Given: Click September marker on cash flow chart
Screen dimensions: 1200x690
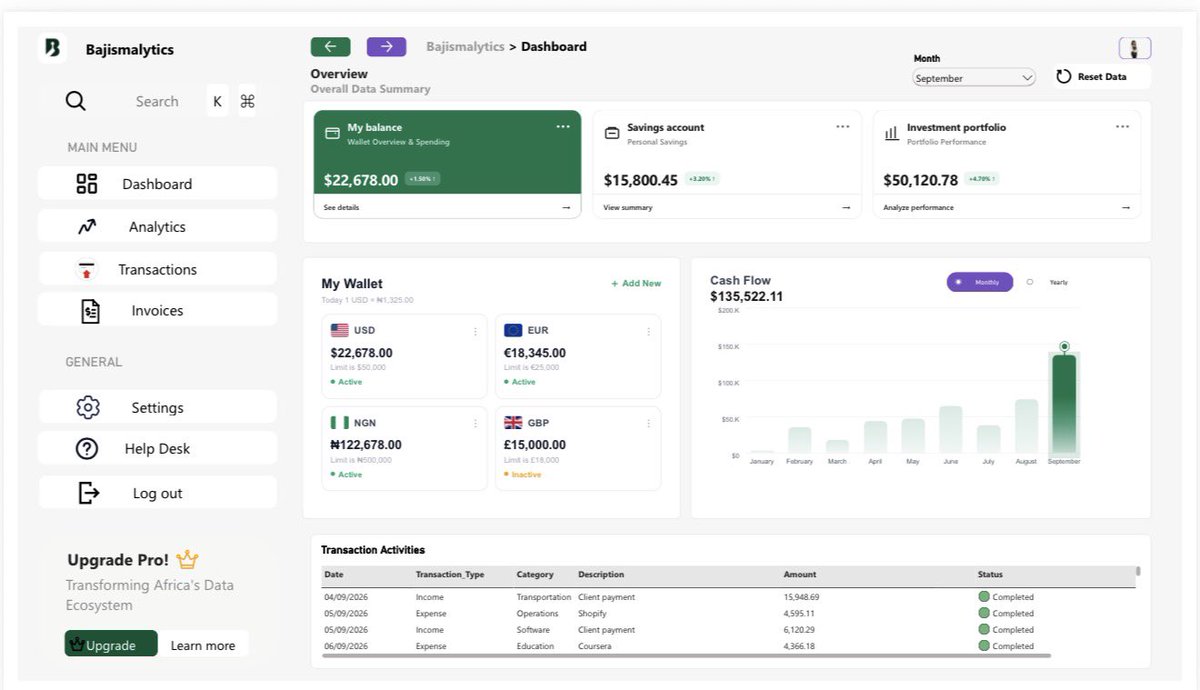Looking at the screenshot, I should coord(1064,347).
